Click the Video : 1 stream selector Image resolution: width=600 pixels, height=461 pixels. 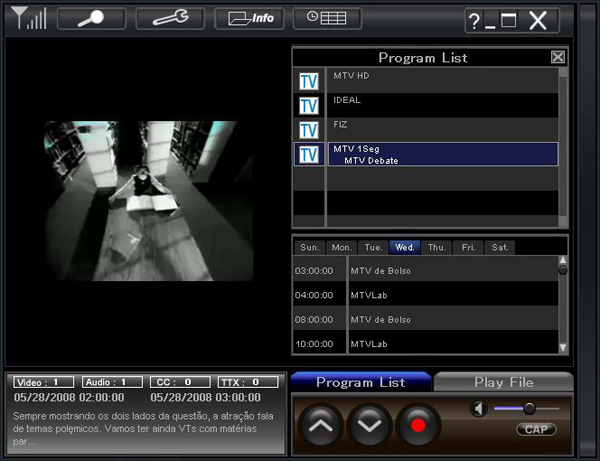tap(44, 382)
